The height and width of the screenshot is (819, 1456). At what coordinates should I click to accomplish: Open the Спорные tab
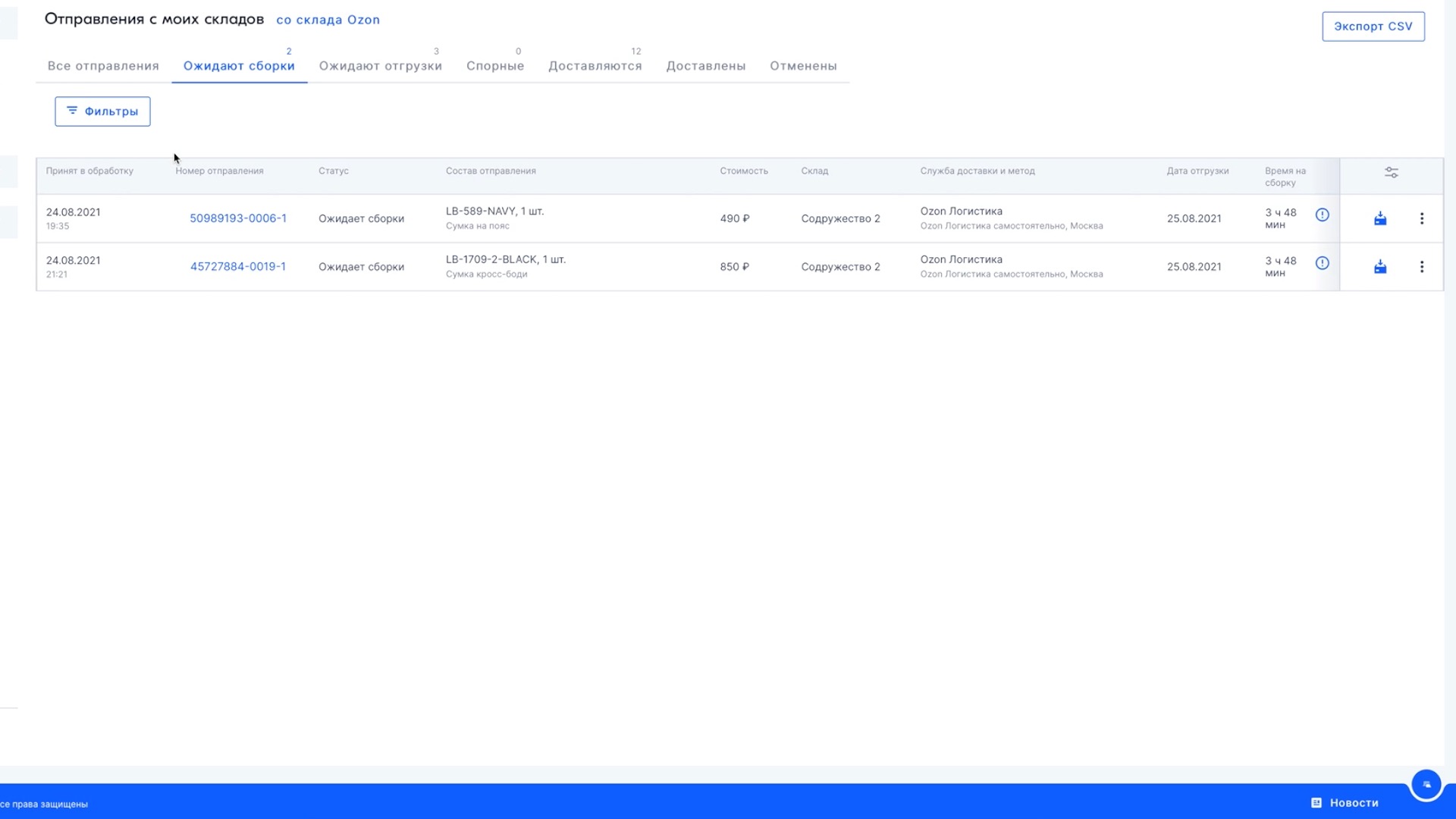[x=495, y=66]
